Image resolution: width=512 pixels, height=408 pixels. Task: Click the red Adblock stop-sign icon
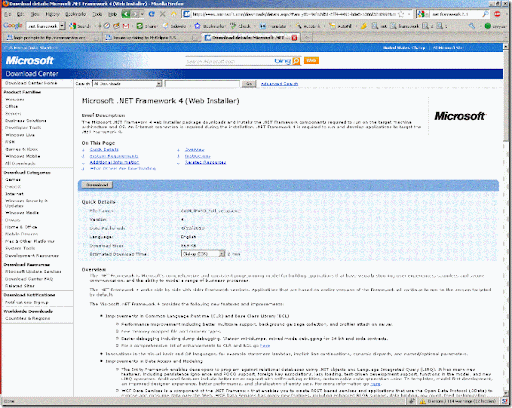tap(497, 14)
